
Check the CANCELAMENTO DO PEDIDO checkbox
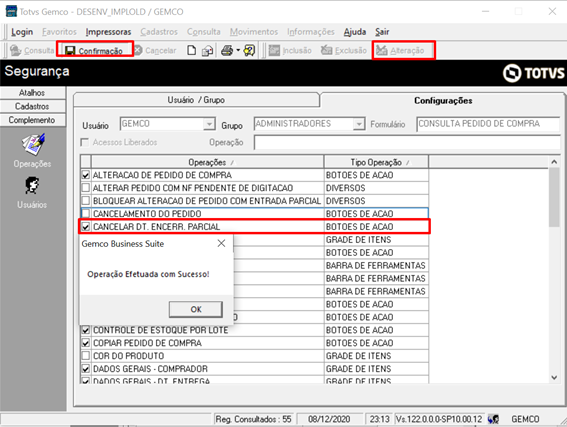[x=86, y=214]
